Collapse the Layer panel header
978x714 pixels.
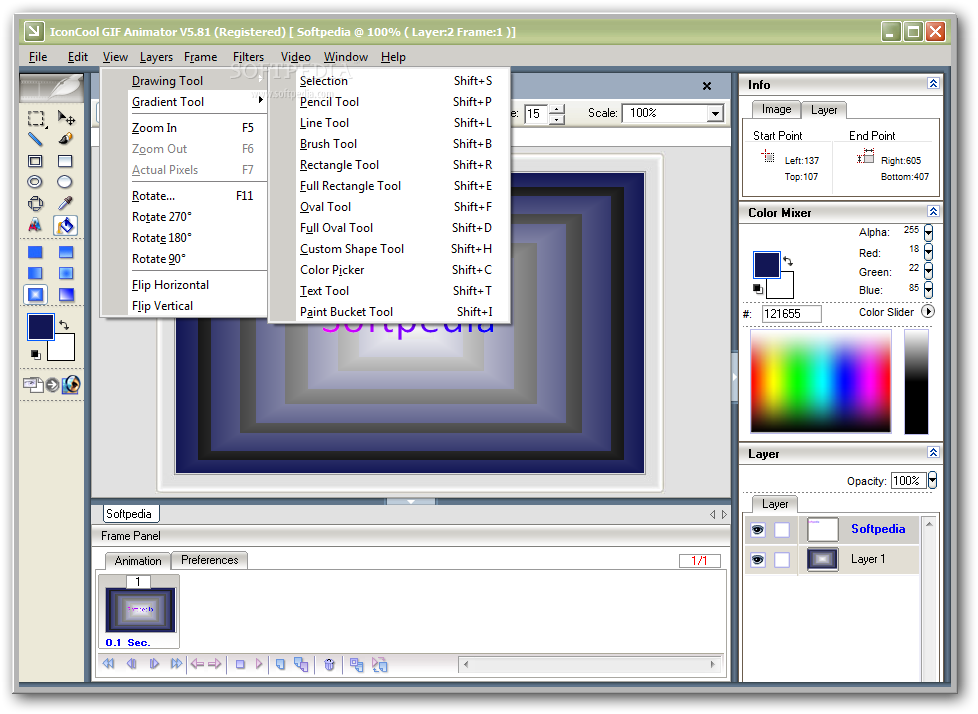933,453
